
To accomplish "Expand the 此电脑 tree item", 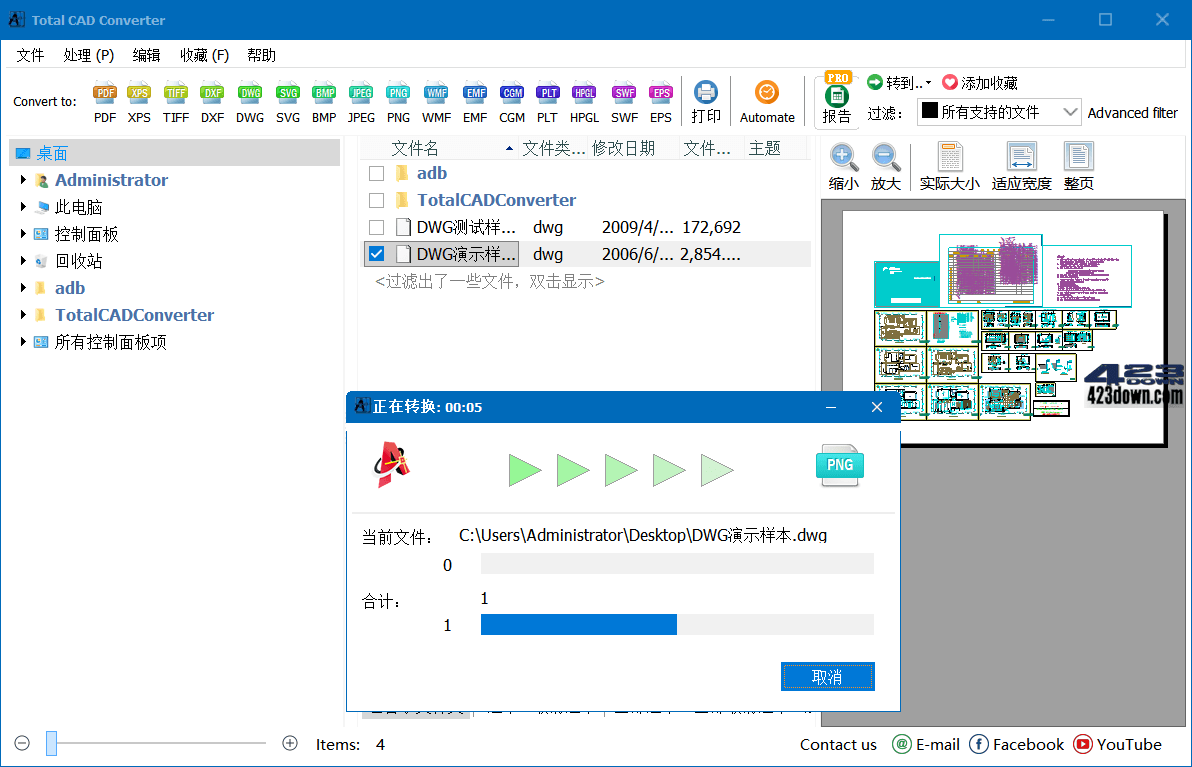I will (x=24, y=207).
